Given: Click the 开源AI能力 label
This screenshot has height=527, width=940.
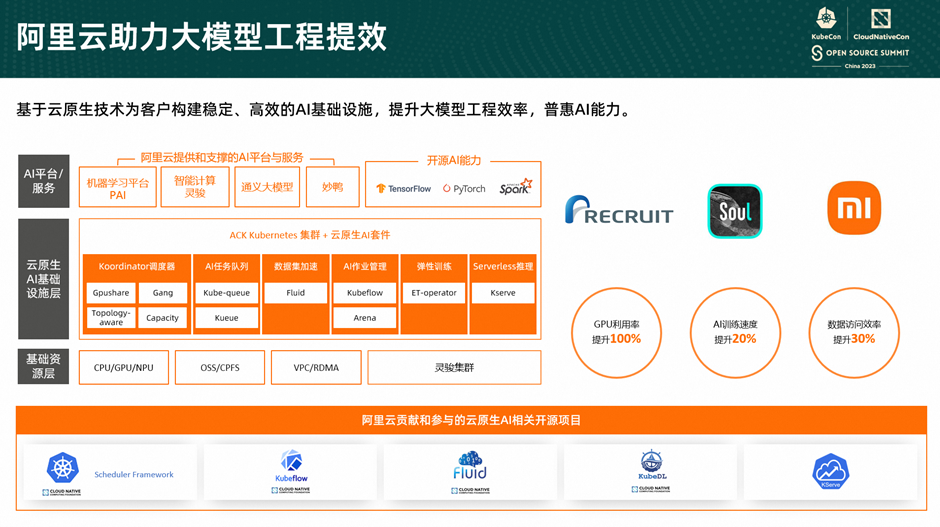Looking at the screenshot, I should click(x=454, y=160).
